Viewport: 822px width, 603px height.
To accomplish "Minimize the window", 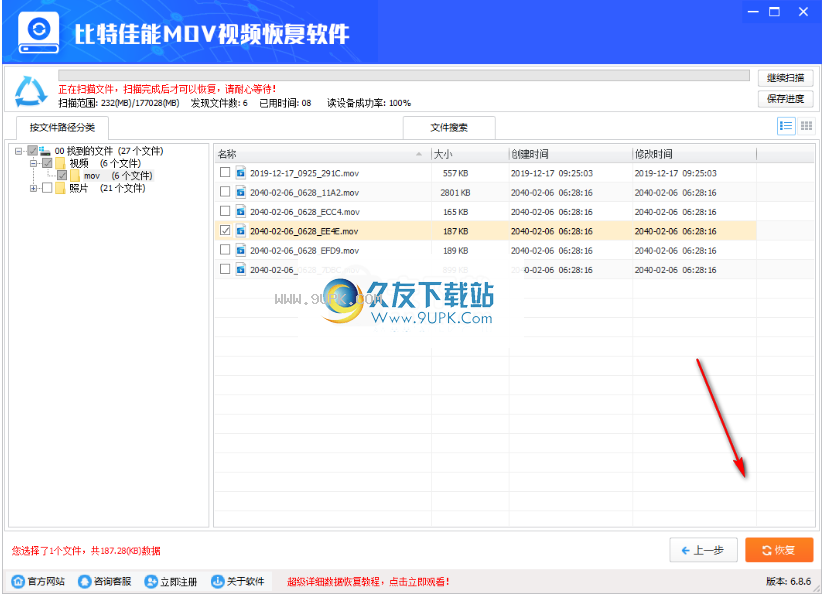I will tap(753, 12).
